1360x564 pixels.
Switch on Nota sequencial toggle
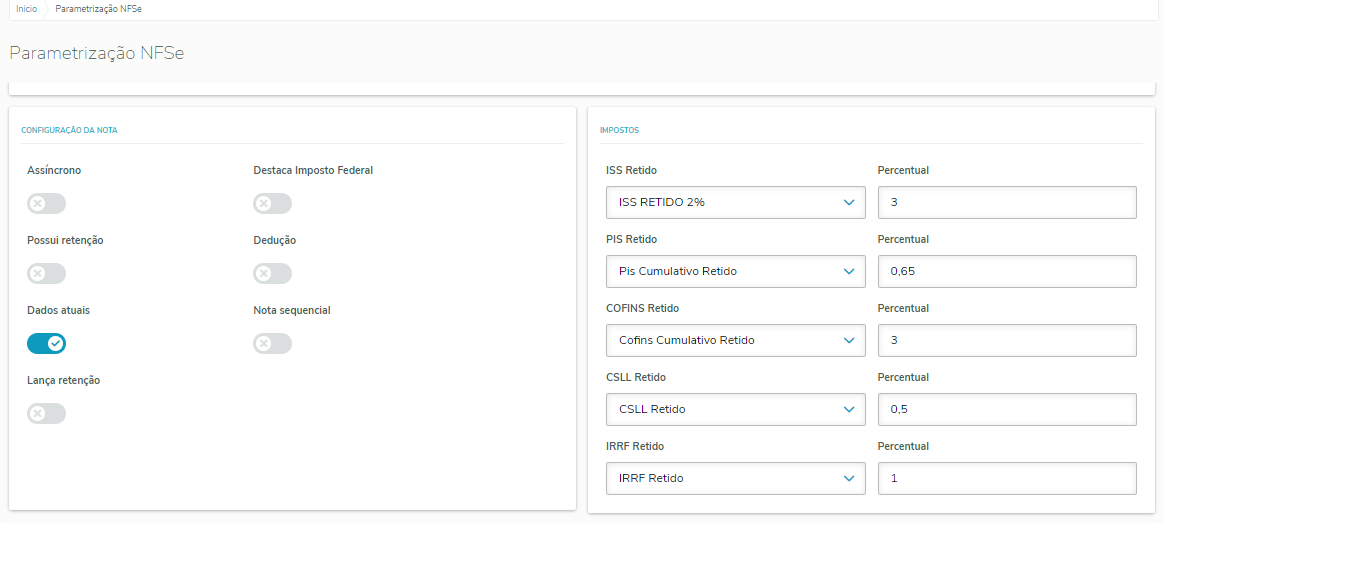[272, 344]
